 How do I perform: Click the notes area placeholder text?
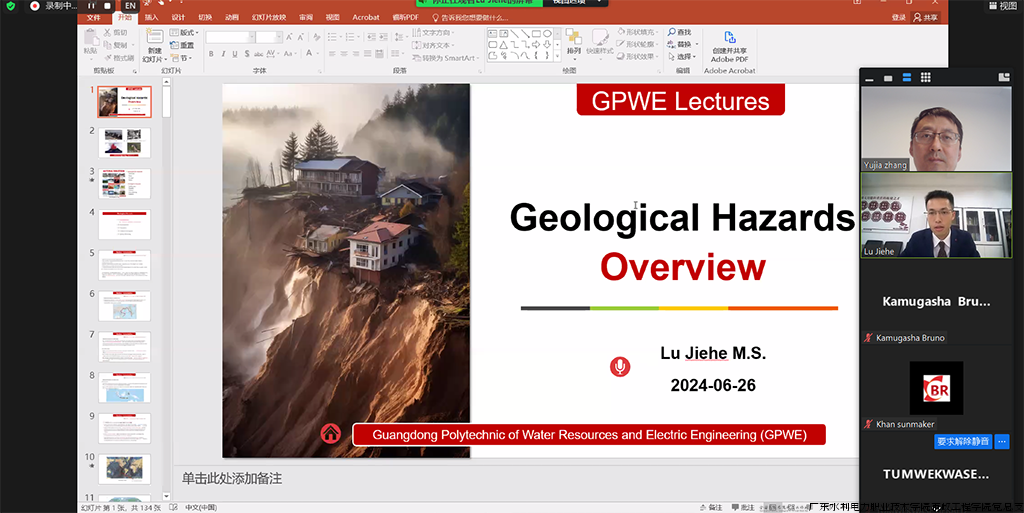coord(232,479)
